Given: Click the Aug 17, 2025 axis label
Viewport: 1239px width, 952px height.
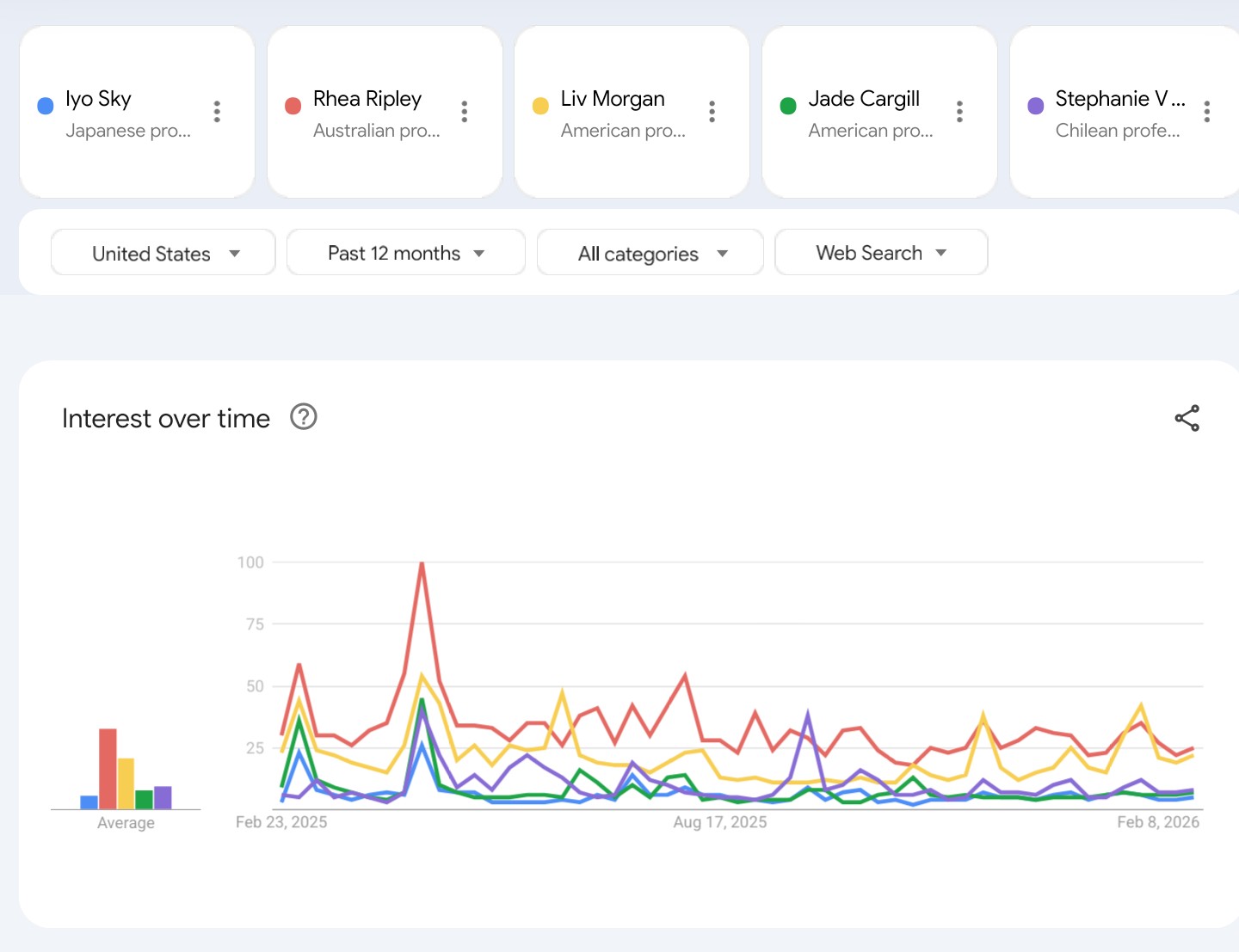Looking at the screenshot, I should [x=719, y=822].
